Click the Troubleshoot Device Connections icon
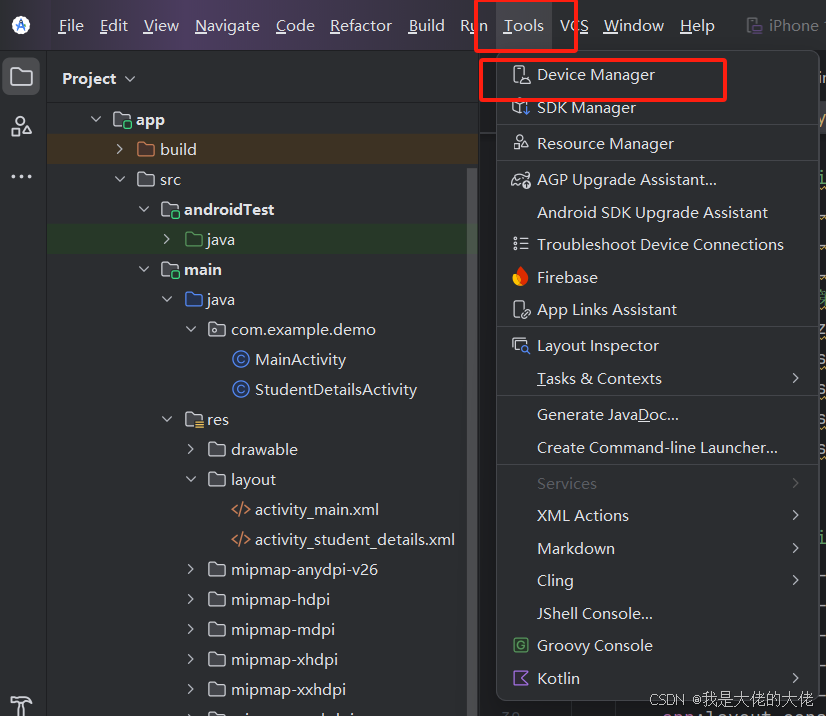Screen dimensions: 826x716 click(521, 244)
